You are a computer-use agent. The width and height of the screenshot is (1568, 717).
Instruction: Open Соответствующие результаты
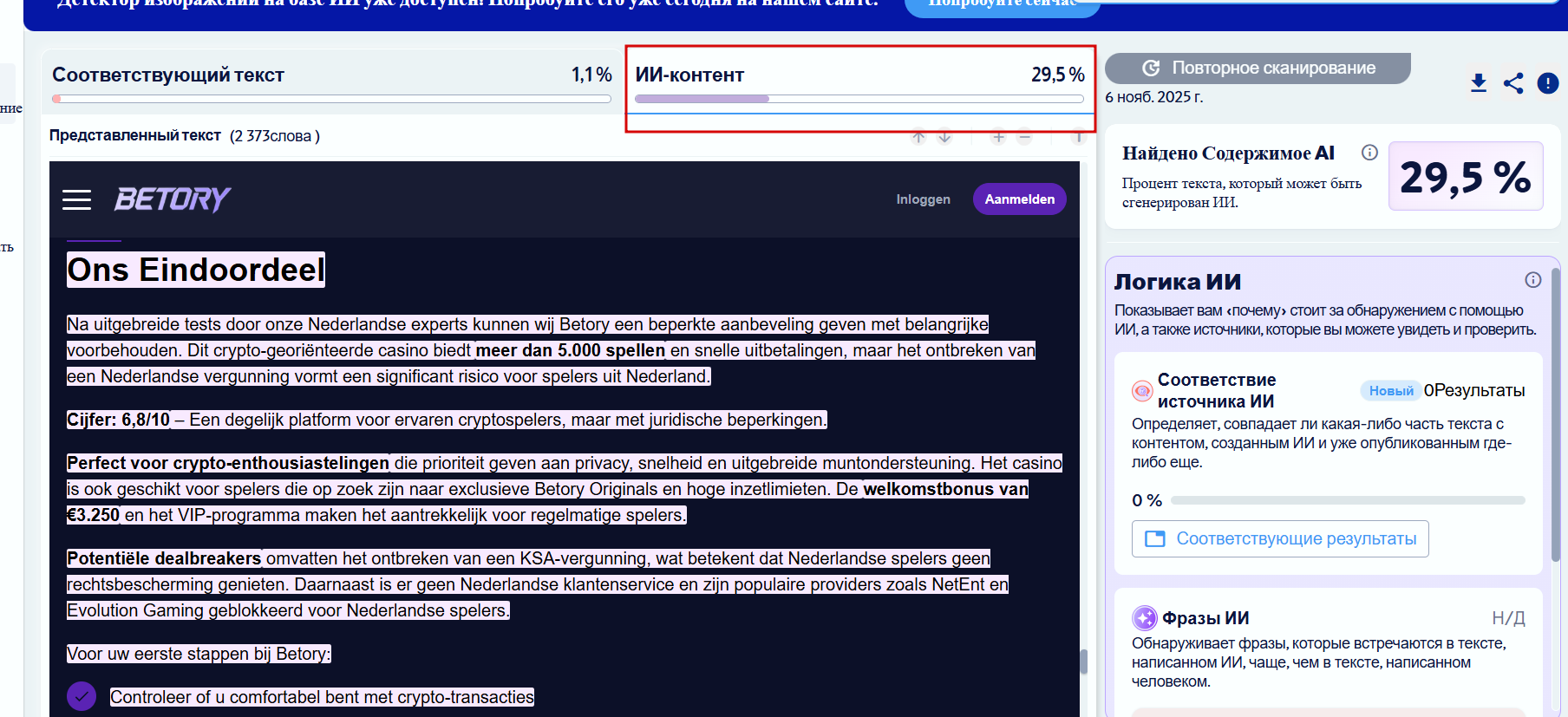(x=1280, y=538)
